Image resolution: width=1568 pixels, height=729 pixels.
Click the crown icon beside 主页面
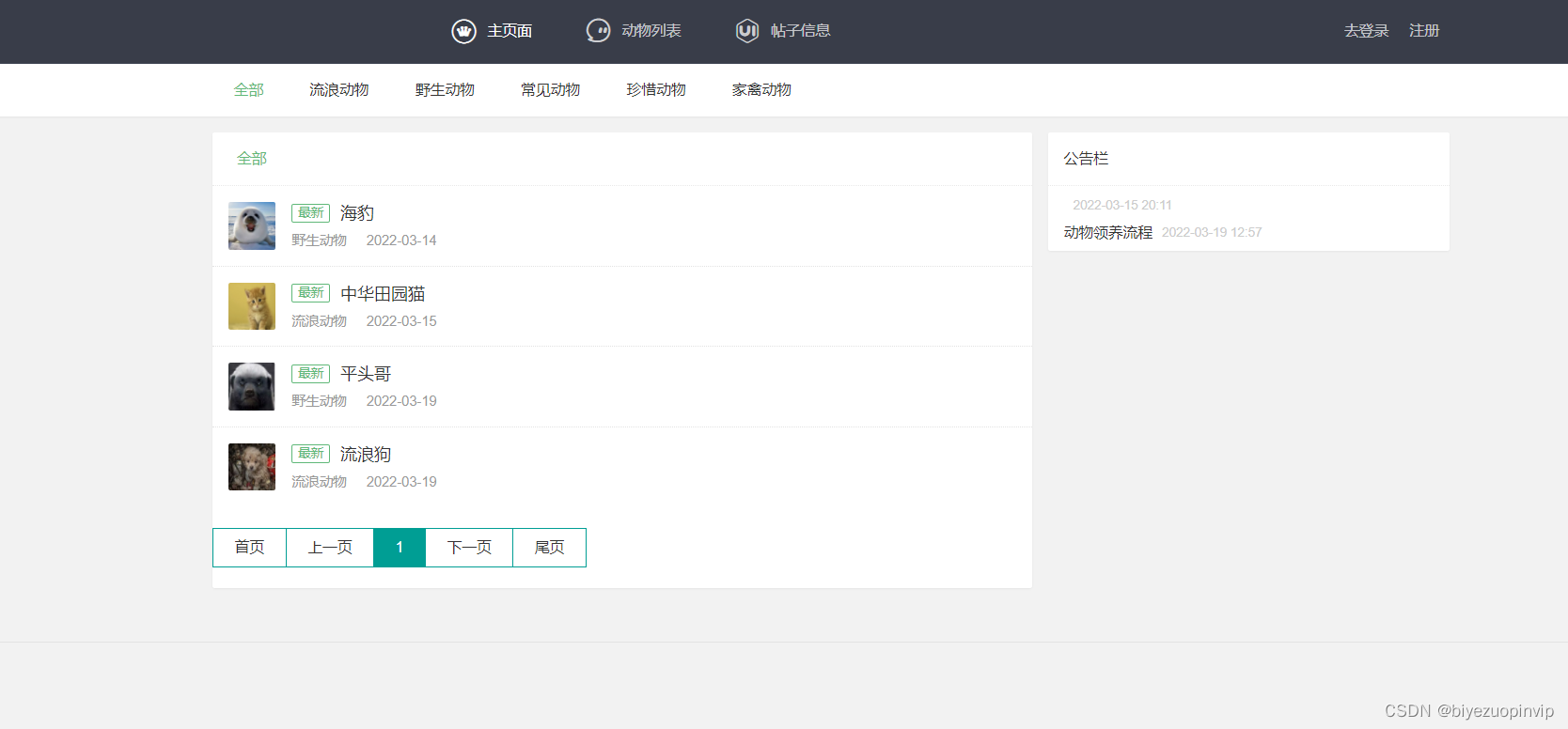point(463,31)
